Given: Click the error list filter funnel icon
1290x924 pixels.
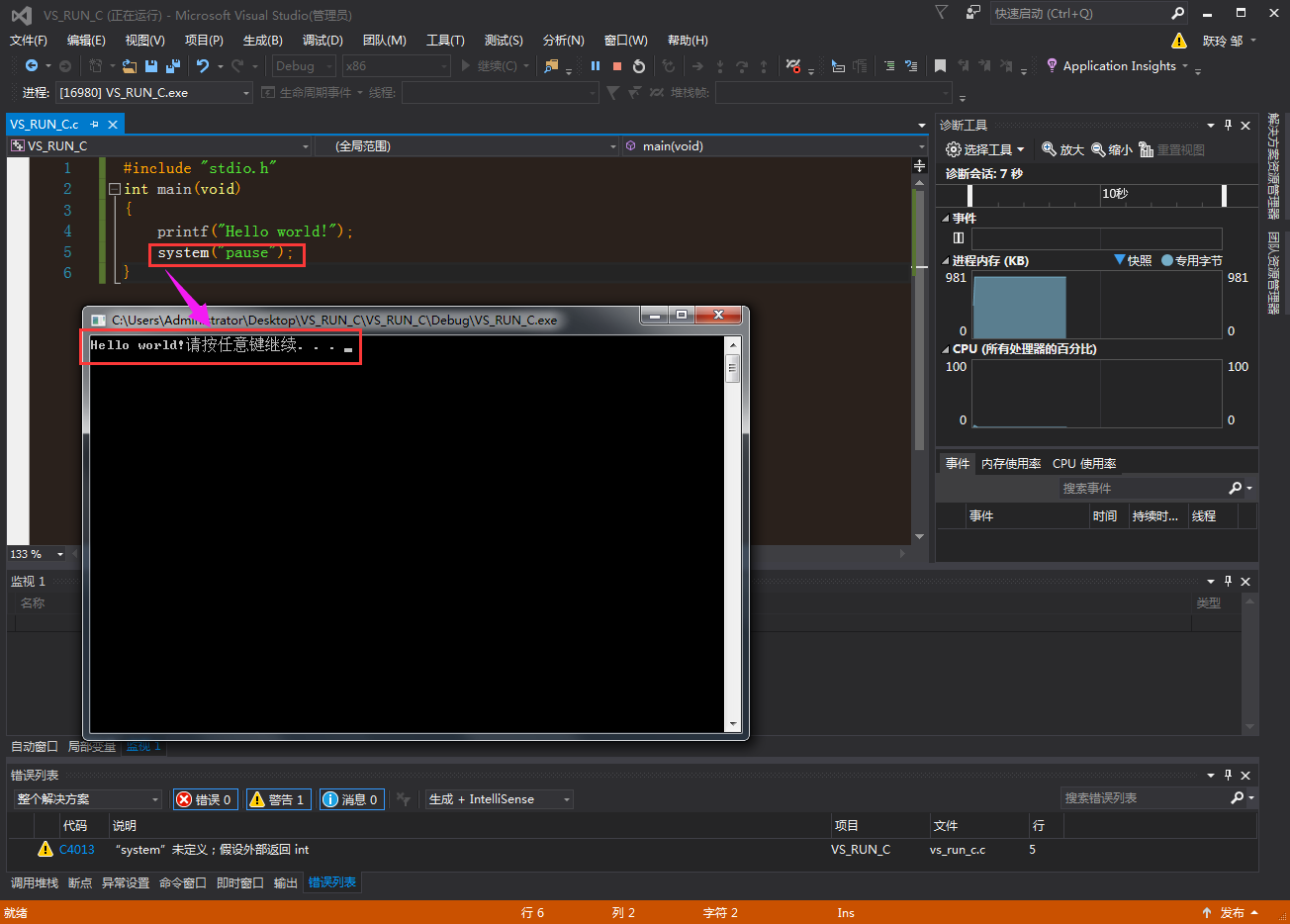Looking at the screenshot, I should [403, 799].
